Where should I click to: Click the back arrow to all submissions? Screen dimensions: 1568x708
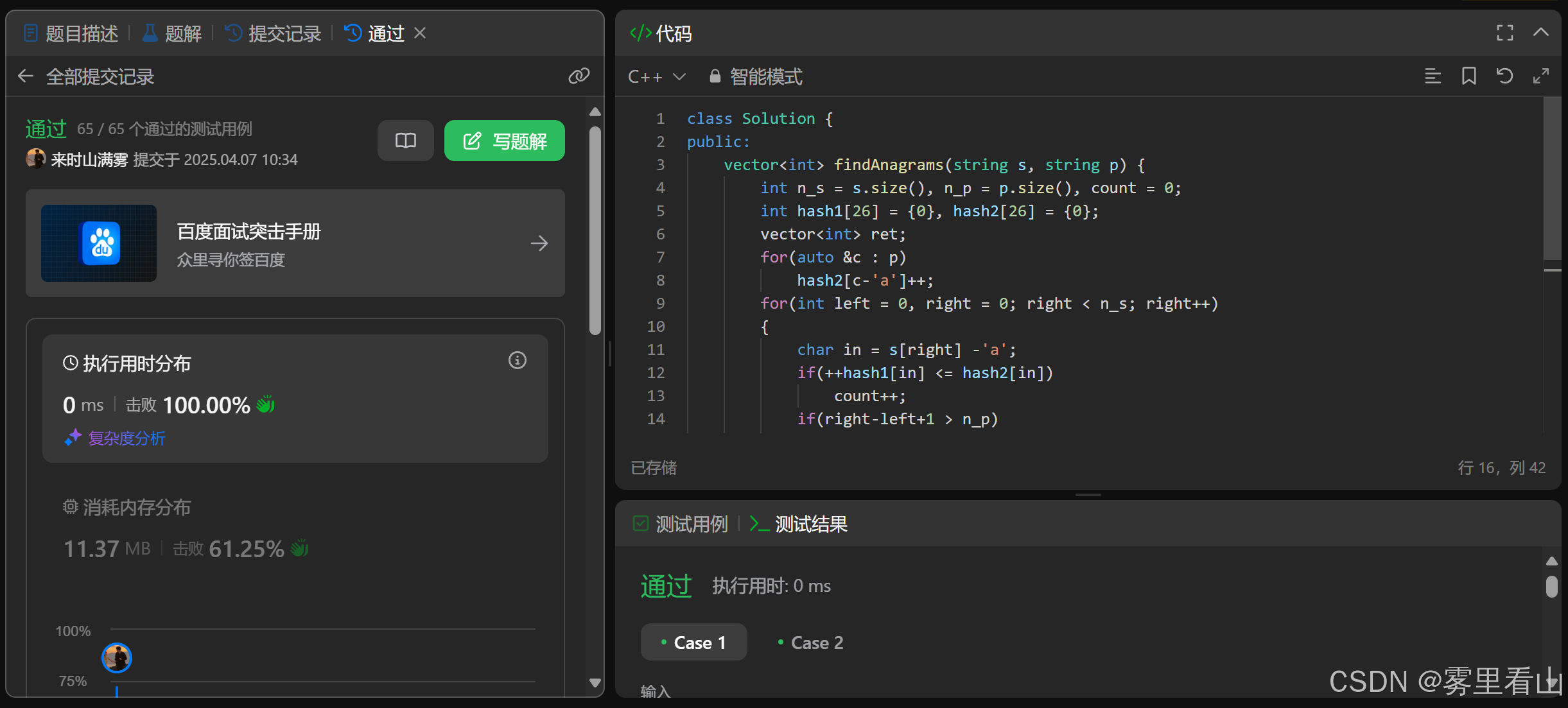[26, 76]
